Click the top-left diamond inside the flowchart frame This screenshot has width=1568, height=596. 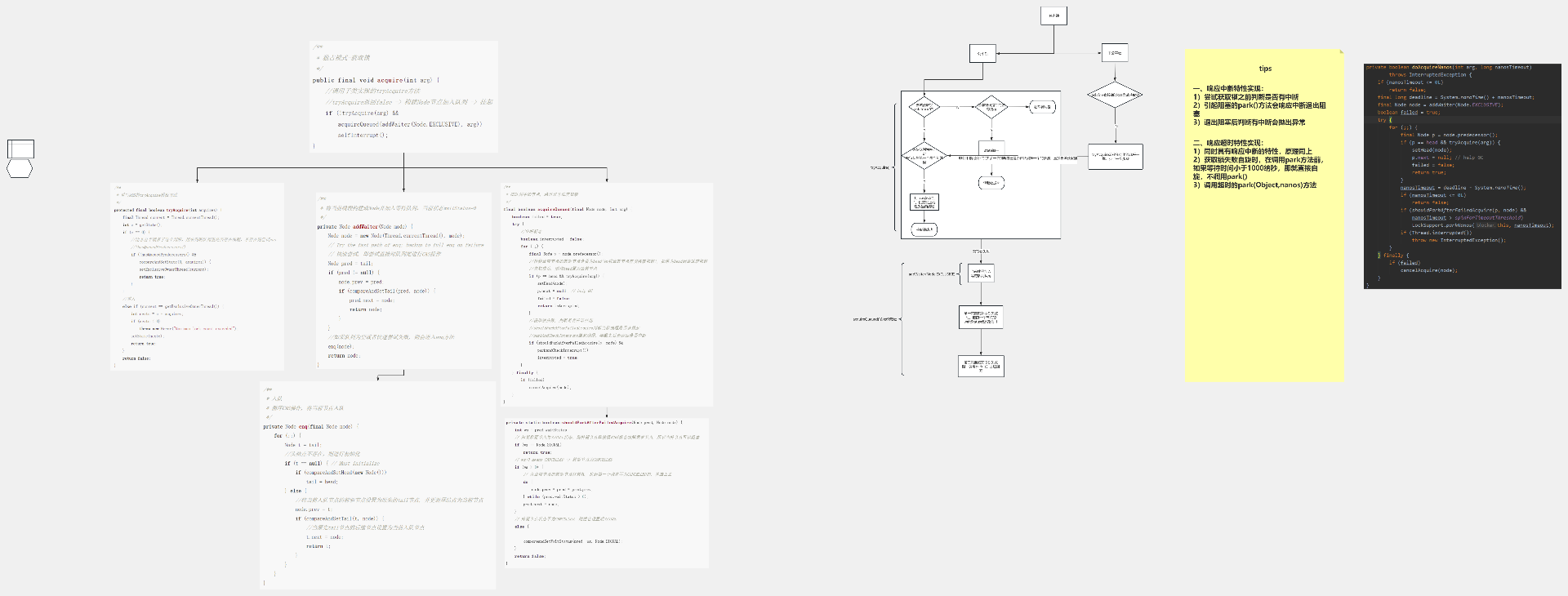click(924, 106)
